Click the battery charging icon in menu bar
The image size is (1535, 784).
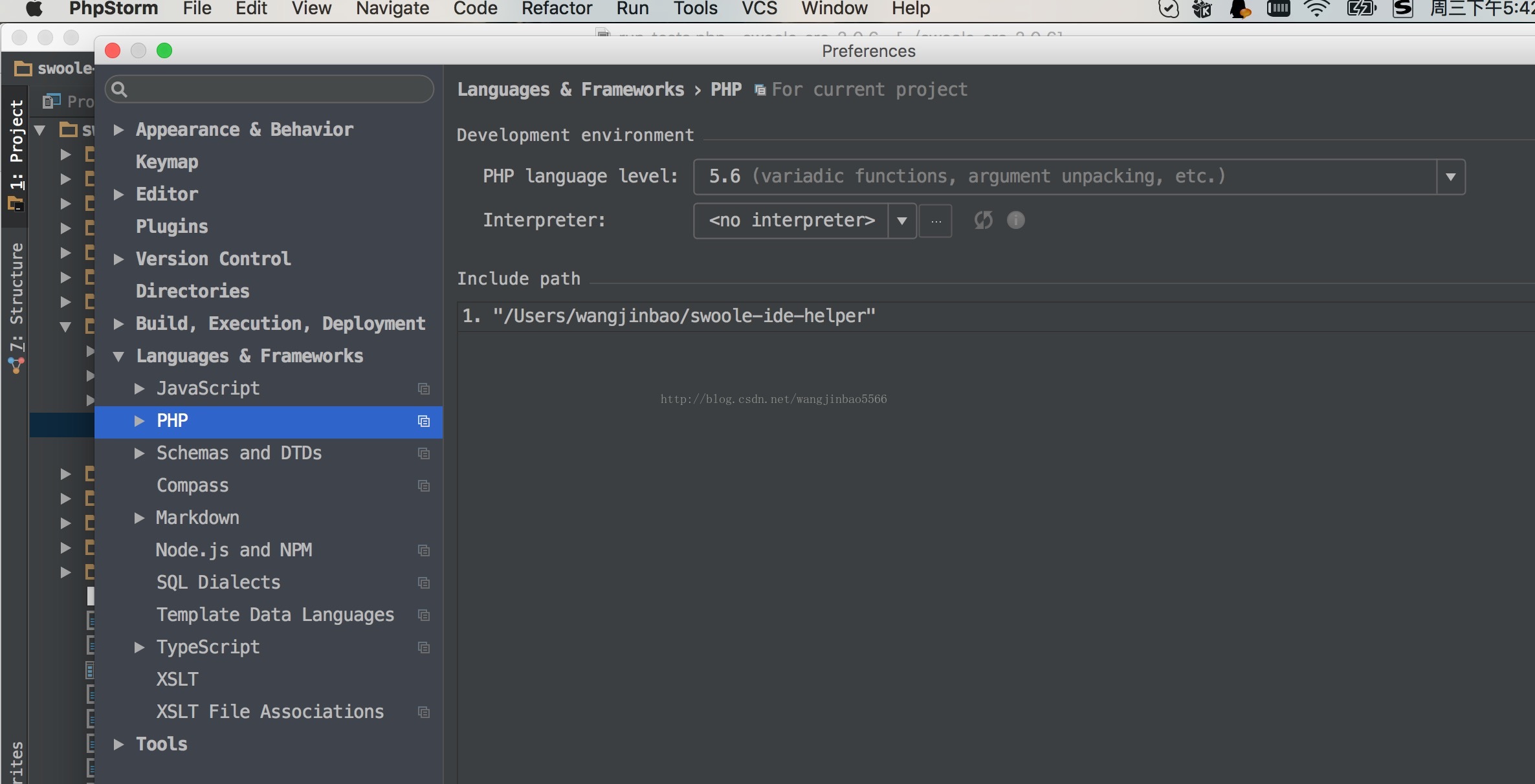point(1361,9)
